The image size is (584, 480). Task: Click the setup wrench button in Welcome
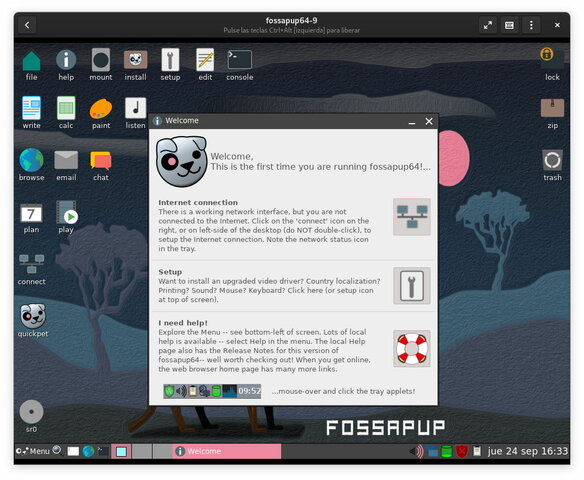[x=412, y=286]
